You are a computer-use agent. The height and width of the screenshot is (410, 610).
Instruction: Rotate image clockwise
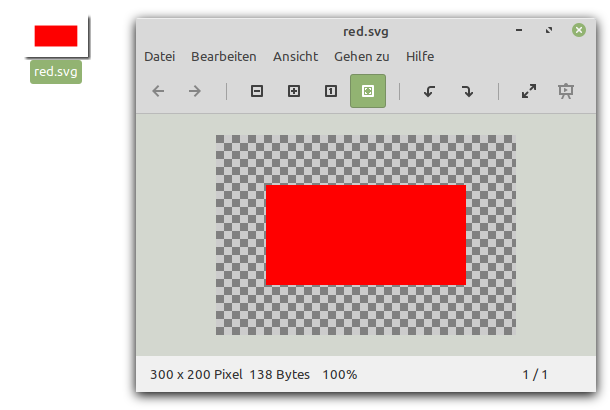(467, 91)
